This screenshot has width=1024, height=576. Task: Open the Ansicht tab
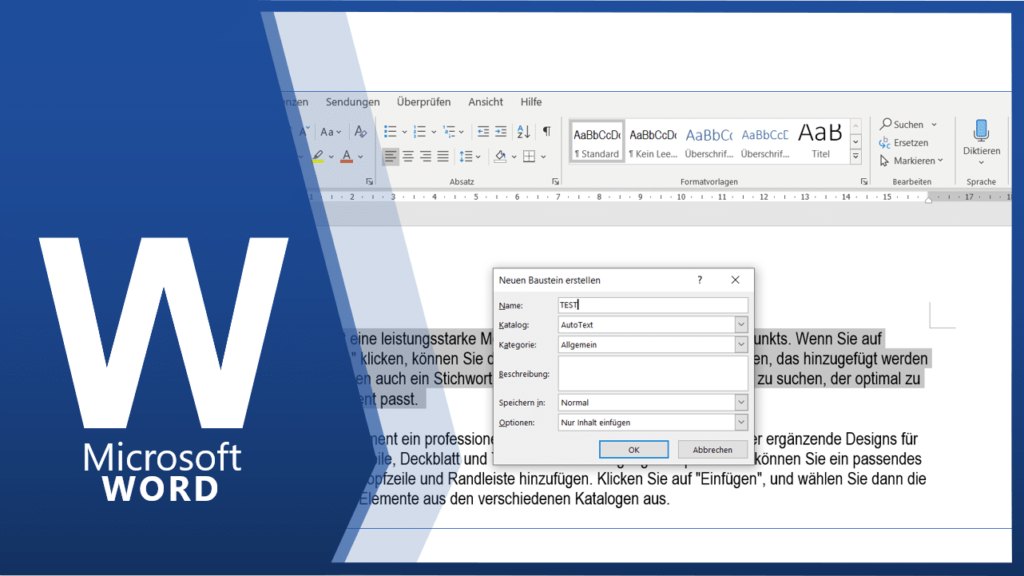coord(485,102)
